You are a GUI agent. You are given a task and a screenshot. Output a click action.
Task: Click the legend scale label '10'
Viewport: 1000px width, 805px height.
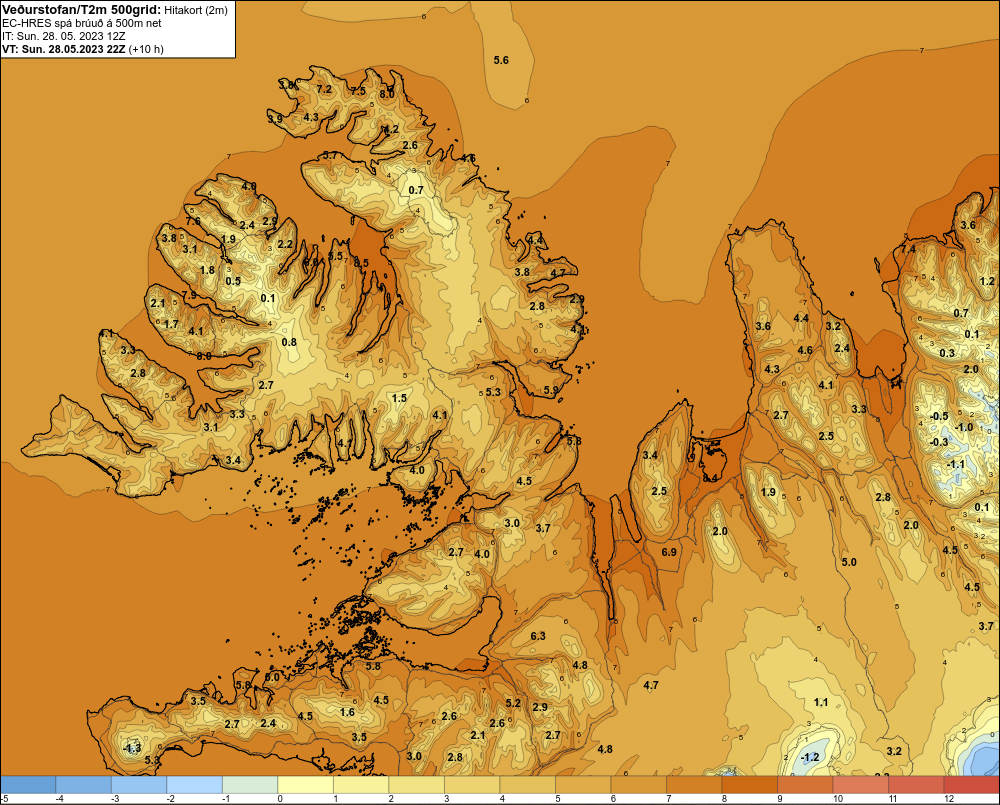coord(837,799)
